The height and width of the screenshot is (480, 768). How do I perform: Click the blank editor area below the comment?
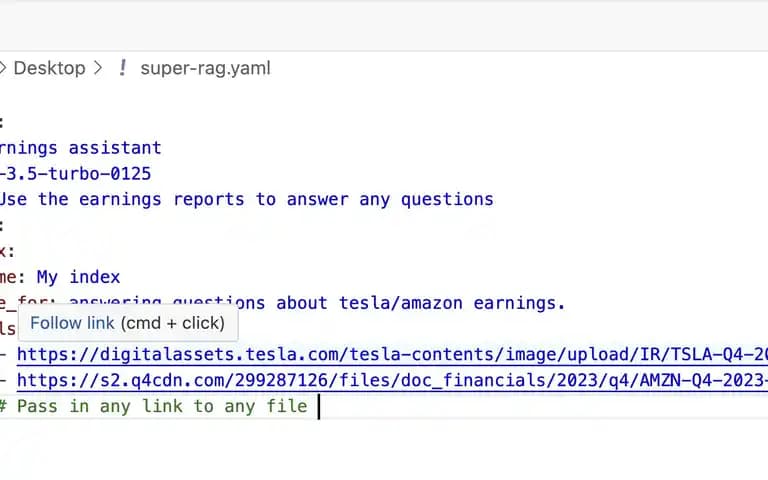(384, 448)
